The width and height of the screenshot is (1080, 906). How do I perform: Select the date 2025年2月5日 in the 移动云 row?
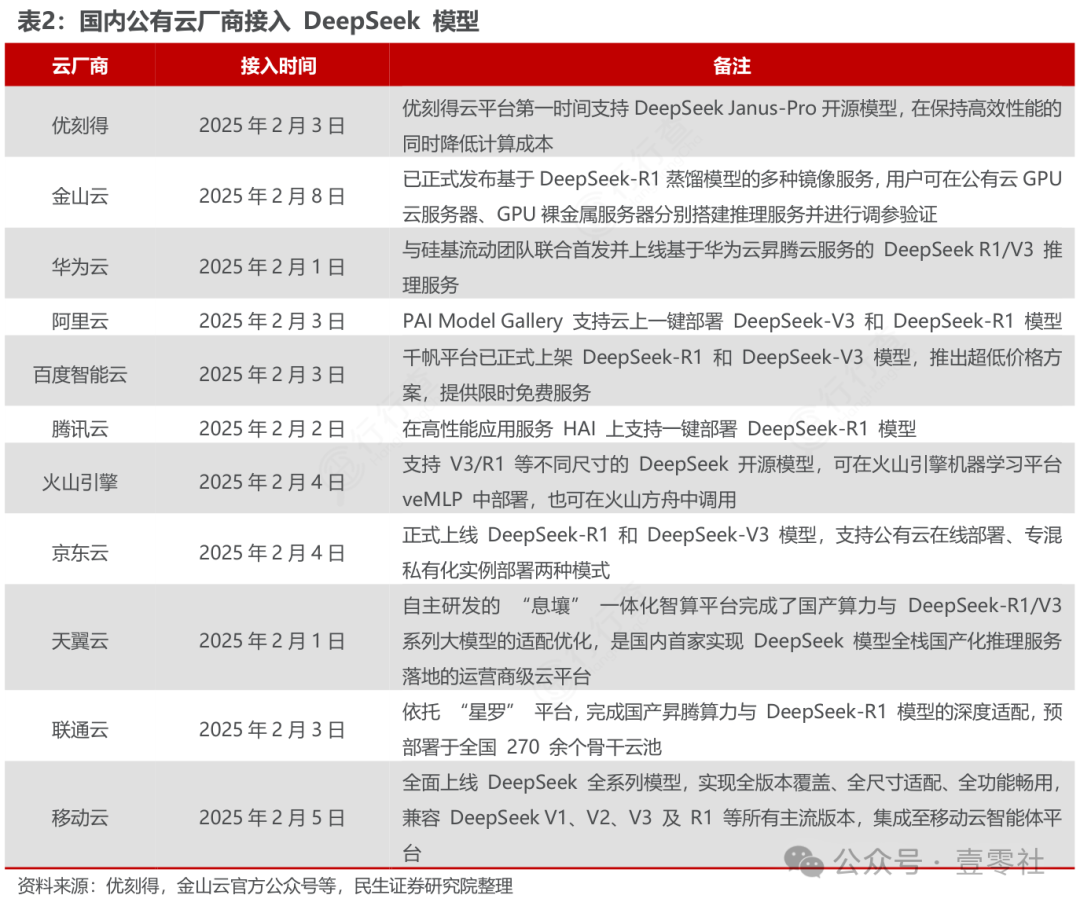pyautogui.click(x=272, y=818)
